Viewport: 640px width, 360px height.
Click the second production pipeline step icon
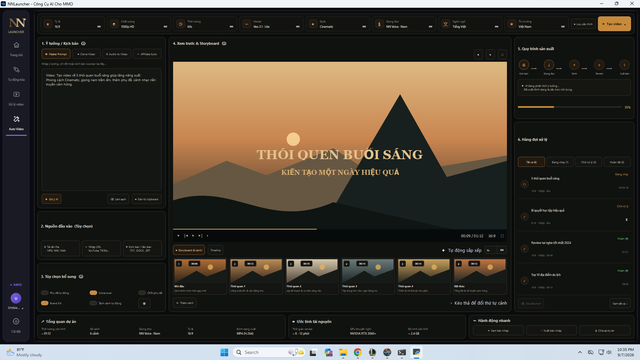(549, 64)
